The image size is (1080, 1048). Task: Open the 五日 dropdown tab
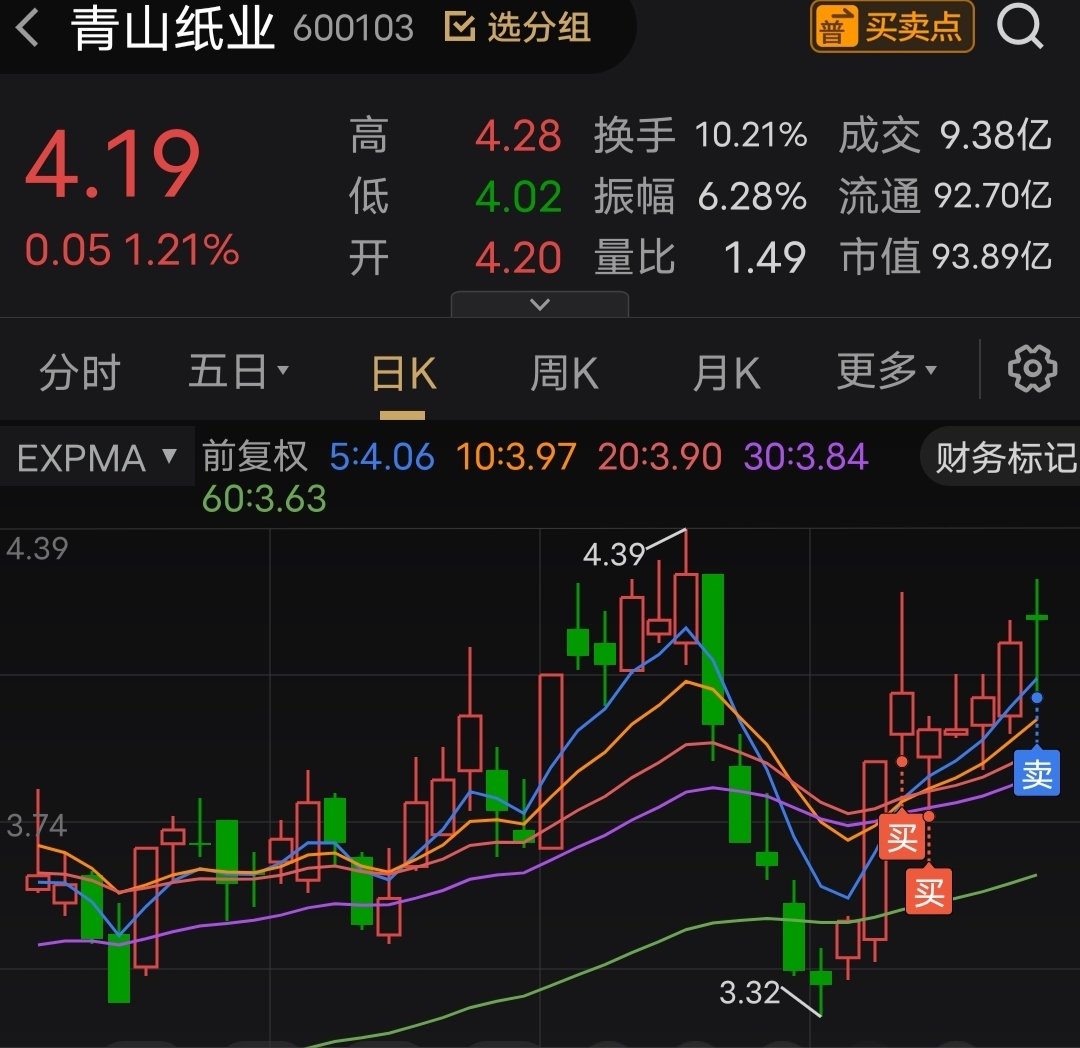pos(238,372)
